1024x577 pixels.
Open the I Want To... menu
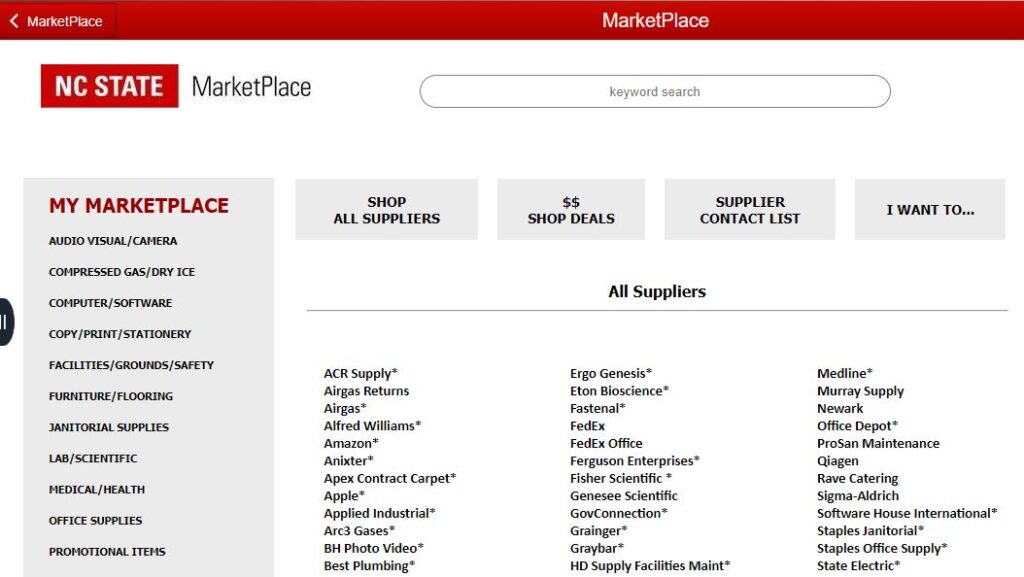(x=930, y=210)
